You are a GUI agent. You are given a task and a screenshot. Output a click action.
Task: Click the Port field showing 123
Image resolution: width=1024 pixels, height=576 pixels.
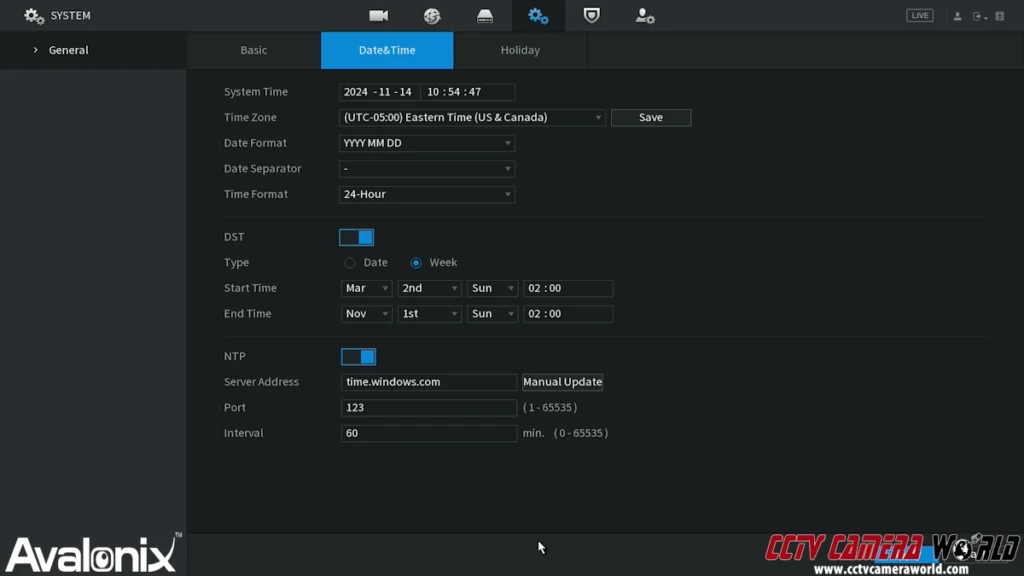[x=428, y=408]
